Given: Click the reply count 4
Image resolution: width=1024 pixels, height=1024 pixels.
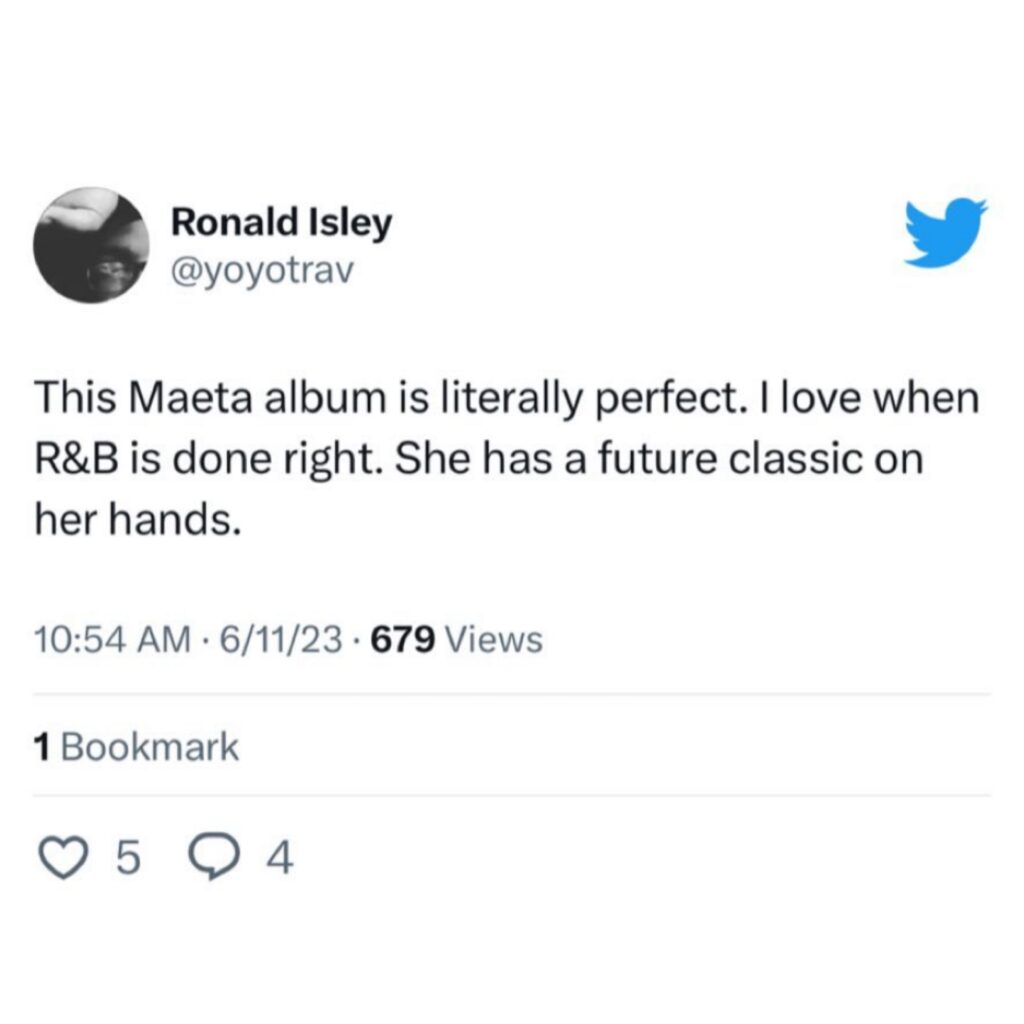Looking at the screenshot, I should pos(280,858).
